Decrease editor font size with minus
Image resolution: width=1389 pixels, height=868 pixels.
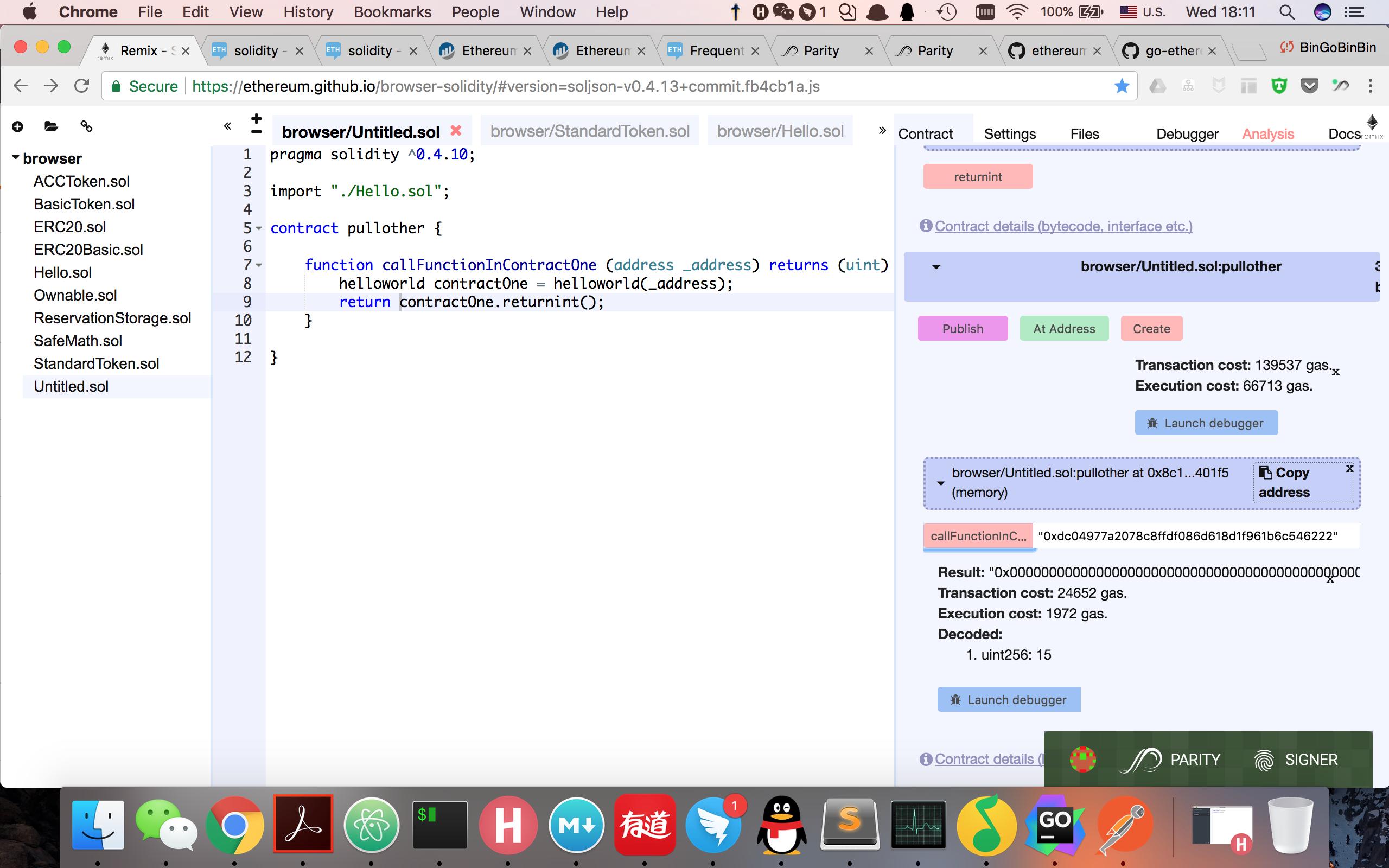point(257,132)
